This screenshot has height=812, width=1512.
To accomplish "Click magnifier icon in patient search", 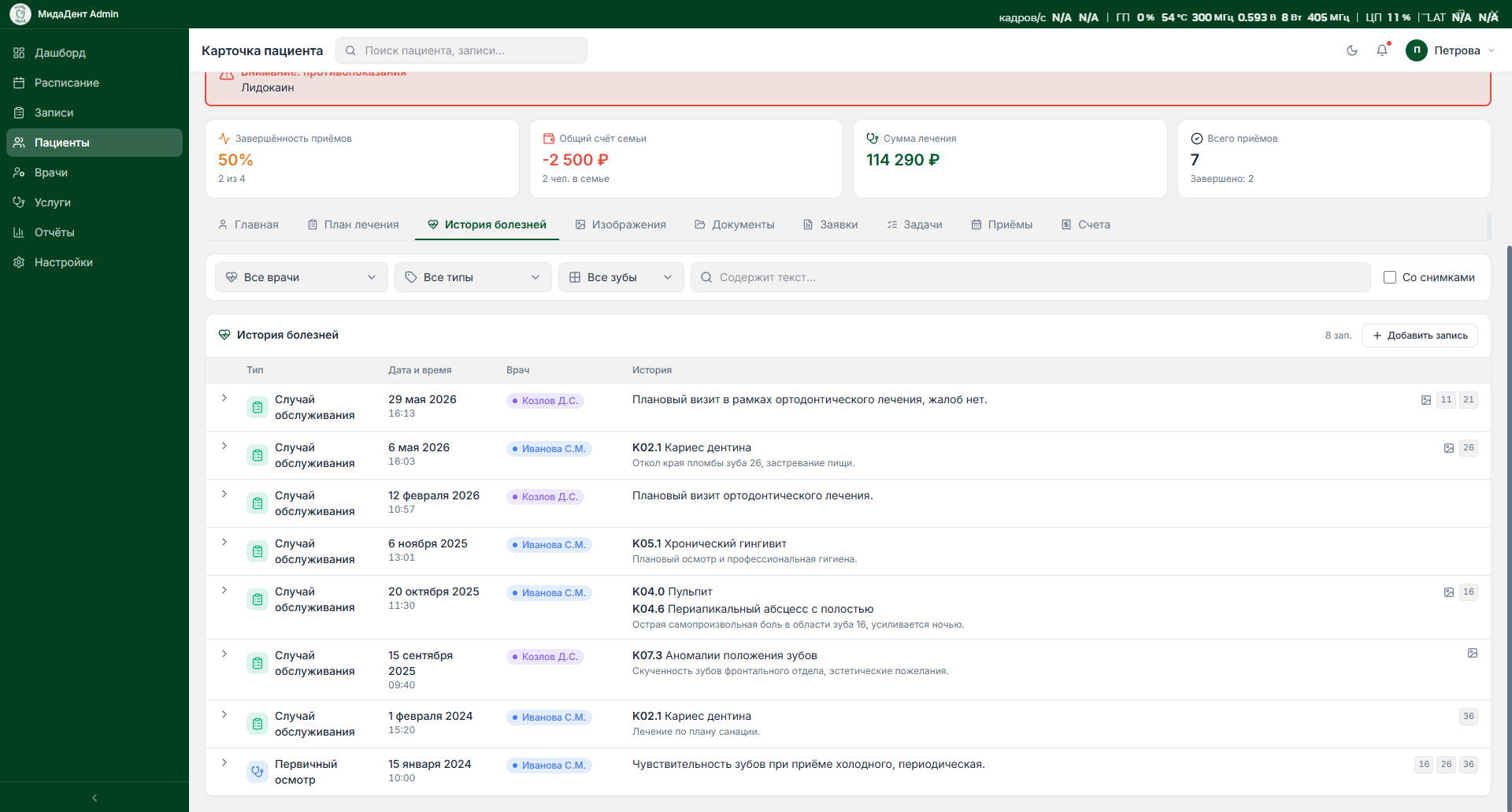I will click(x=351, y=50).
